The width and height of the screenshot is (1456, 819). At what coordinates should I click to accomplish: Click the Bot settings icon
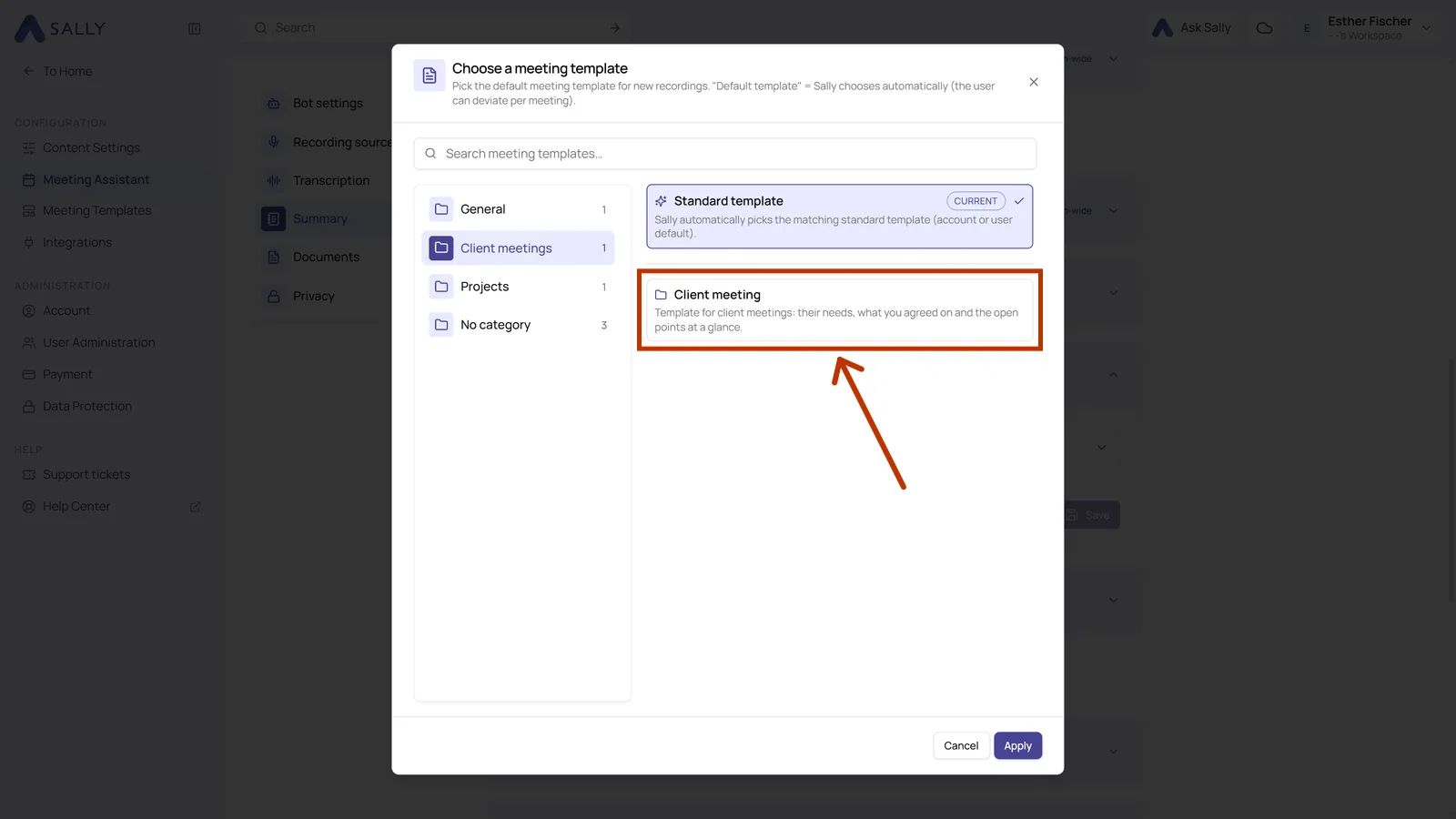(x=273, y=103)
